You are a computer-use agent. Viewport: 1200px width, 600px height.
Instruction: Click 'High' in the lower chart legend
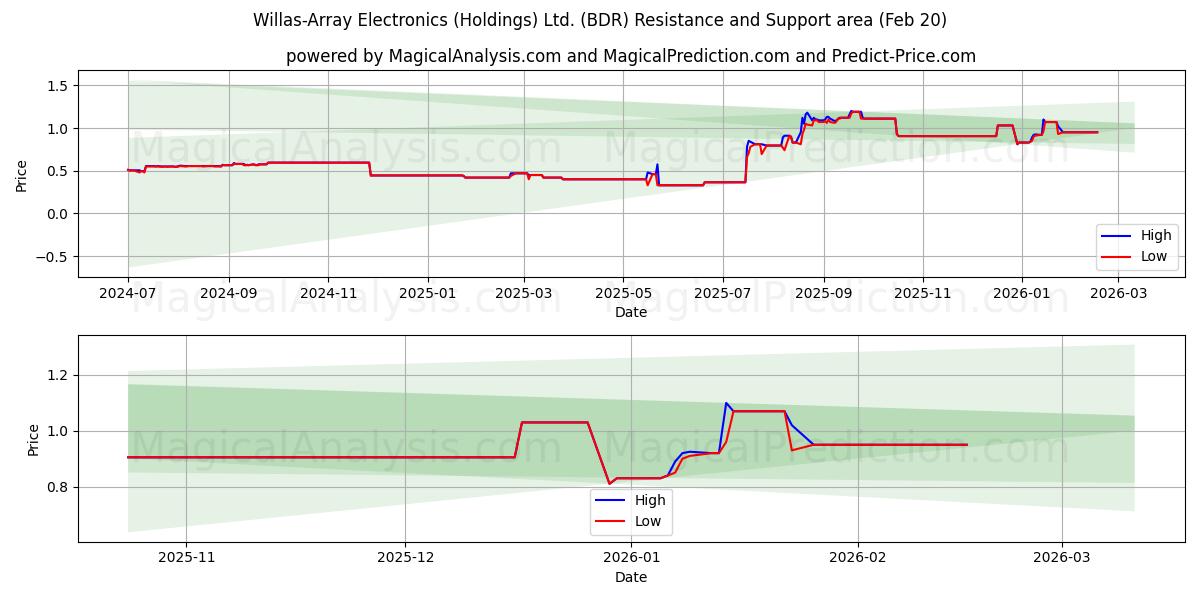(x=650, y=501)
